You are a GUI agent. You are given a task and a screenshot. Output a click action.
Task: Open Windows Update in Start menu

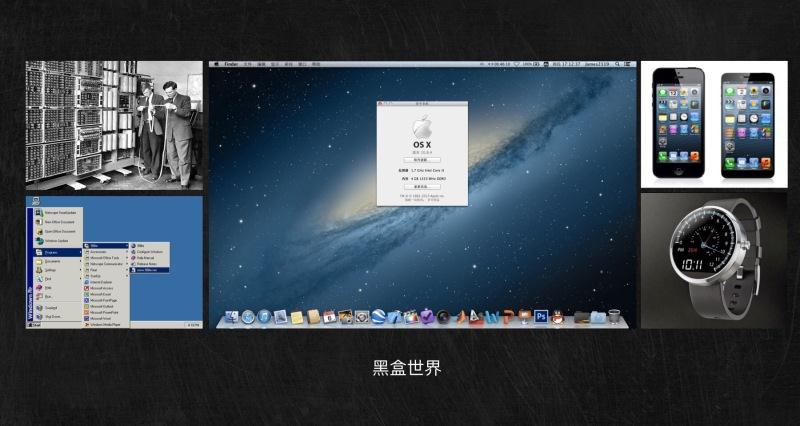point(58,241)
